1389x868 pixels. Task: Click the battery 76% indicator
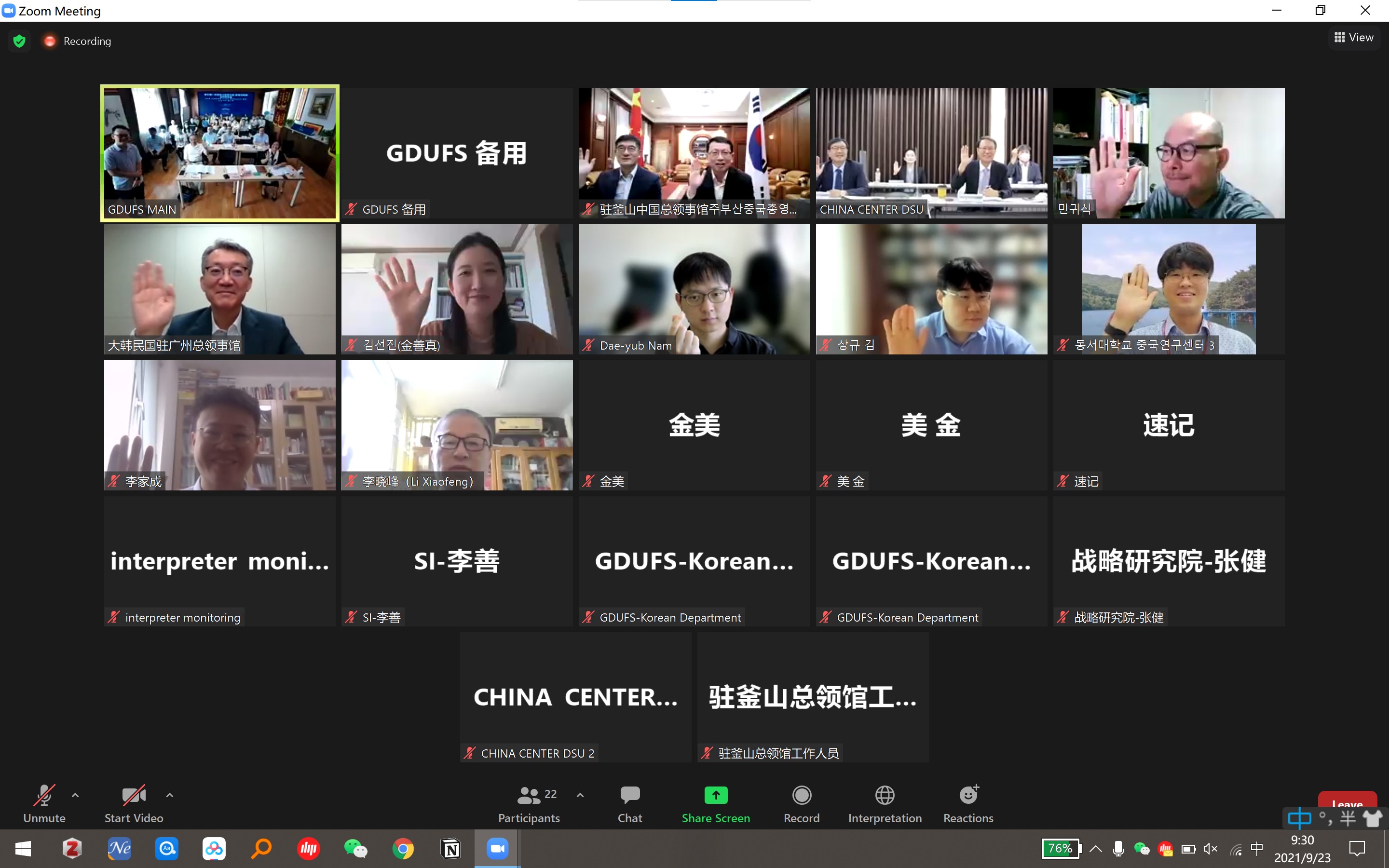1060,849
